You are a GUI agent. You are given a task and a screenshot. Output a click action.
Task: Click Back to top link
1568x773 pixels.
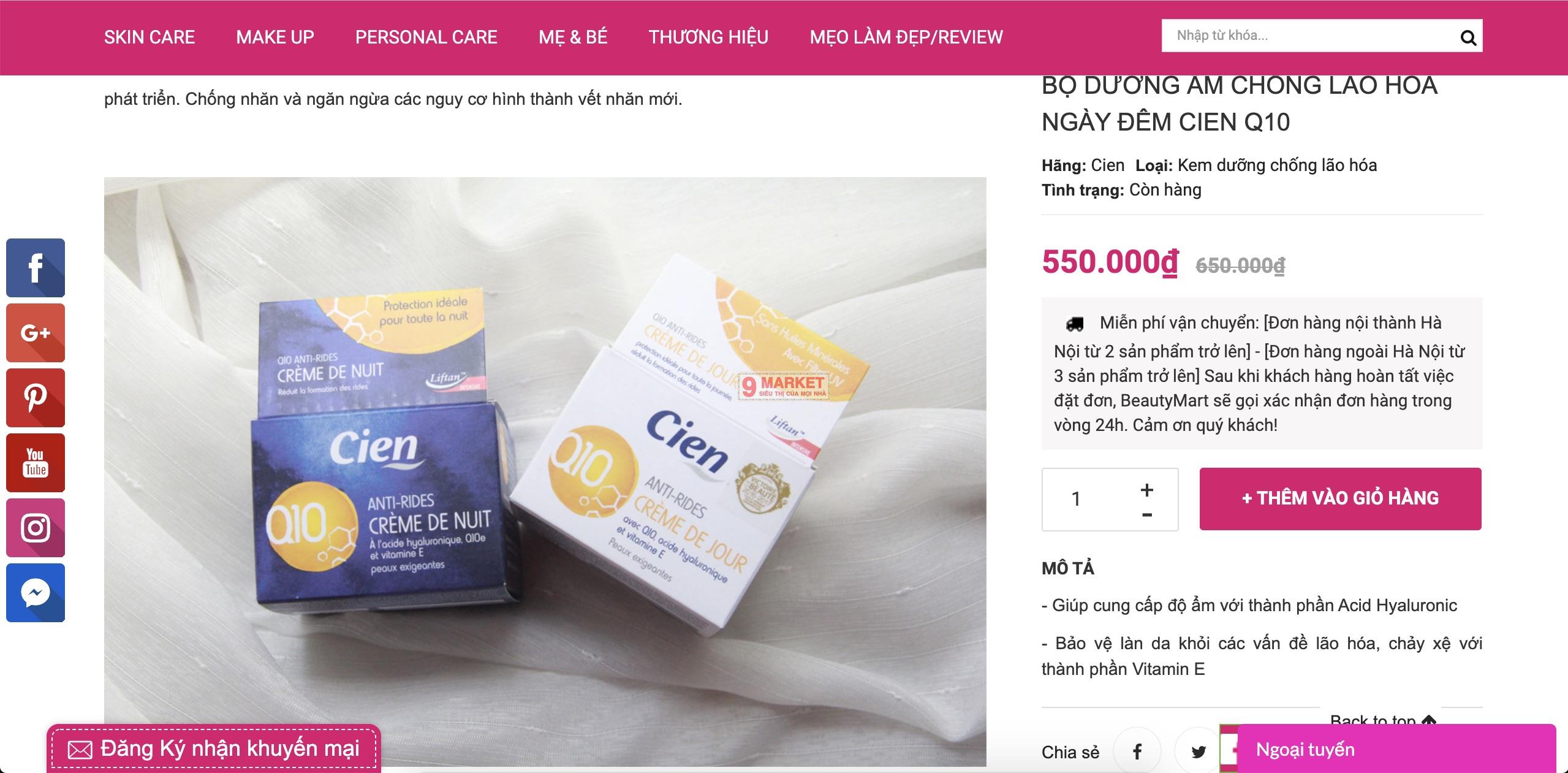(1382, 719)
